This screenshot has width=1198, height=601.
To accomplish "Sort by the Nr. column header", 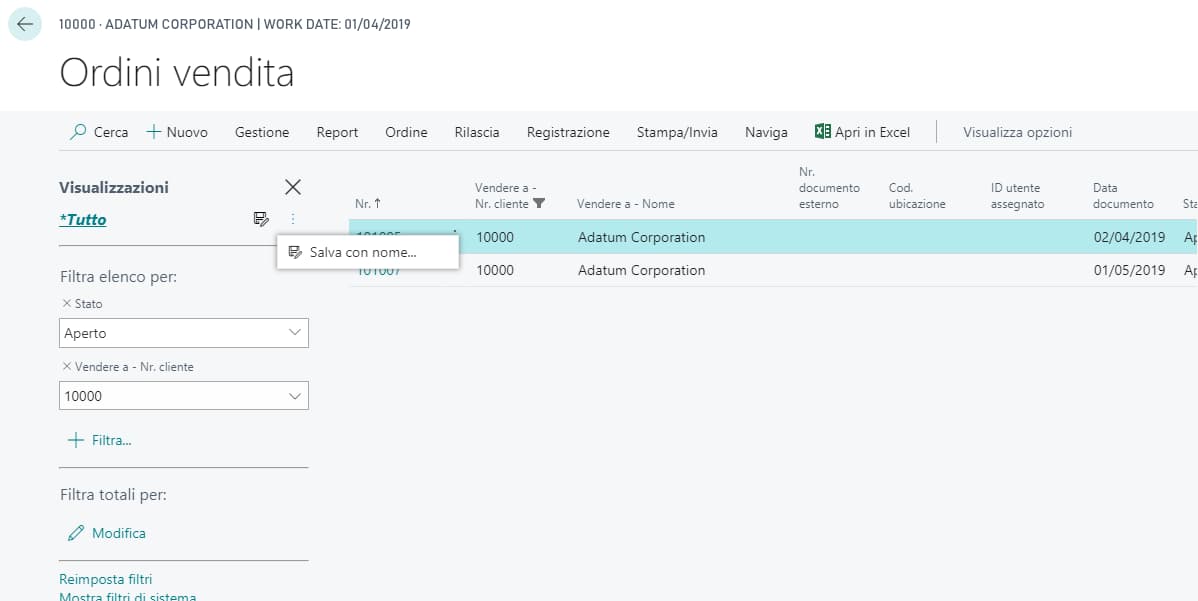I will tap(368, 204).
